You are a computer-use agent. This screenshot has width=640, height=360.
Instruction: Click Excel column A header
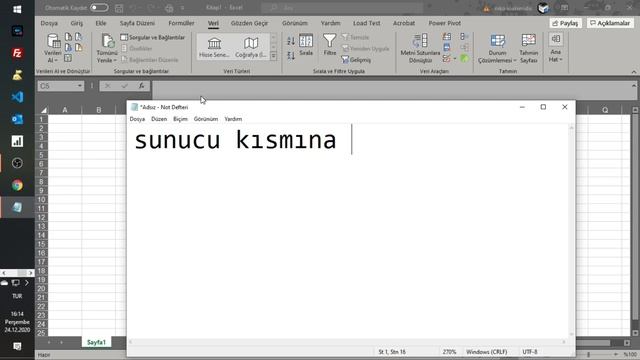tap(64, 110)
